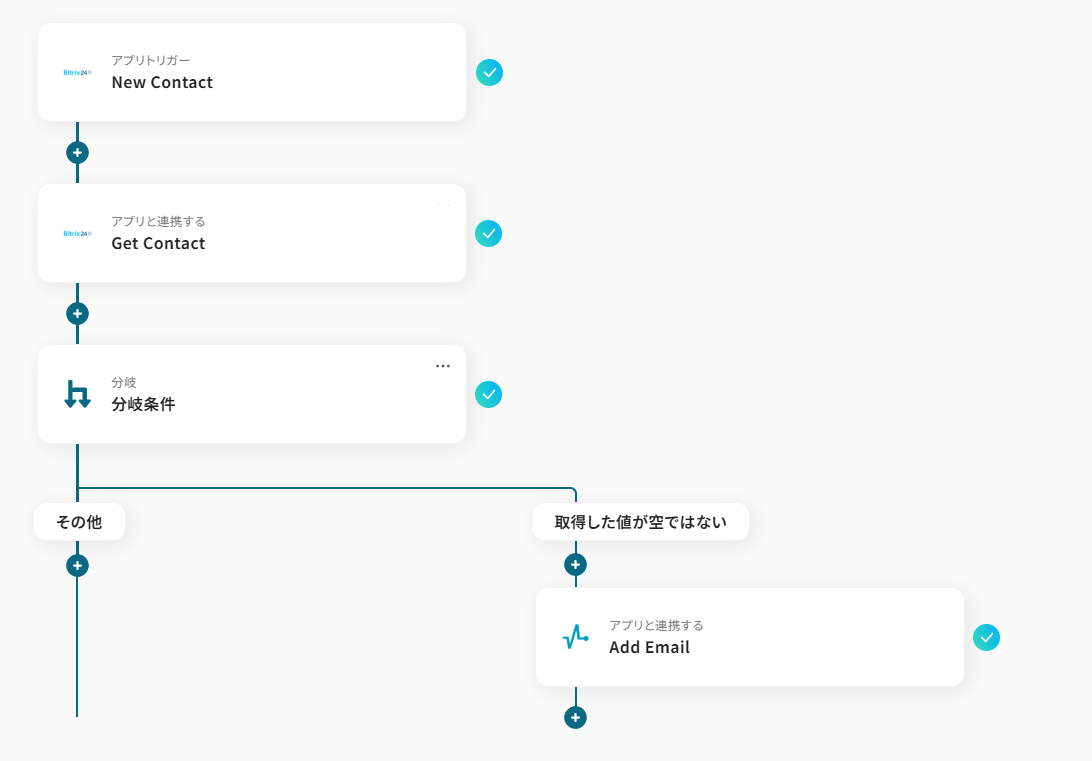The width and height of the screenshot is (1092, 761).
Task: Open the three-dot menu on 分岐条件
Action: coord(443,366)
